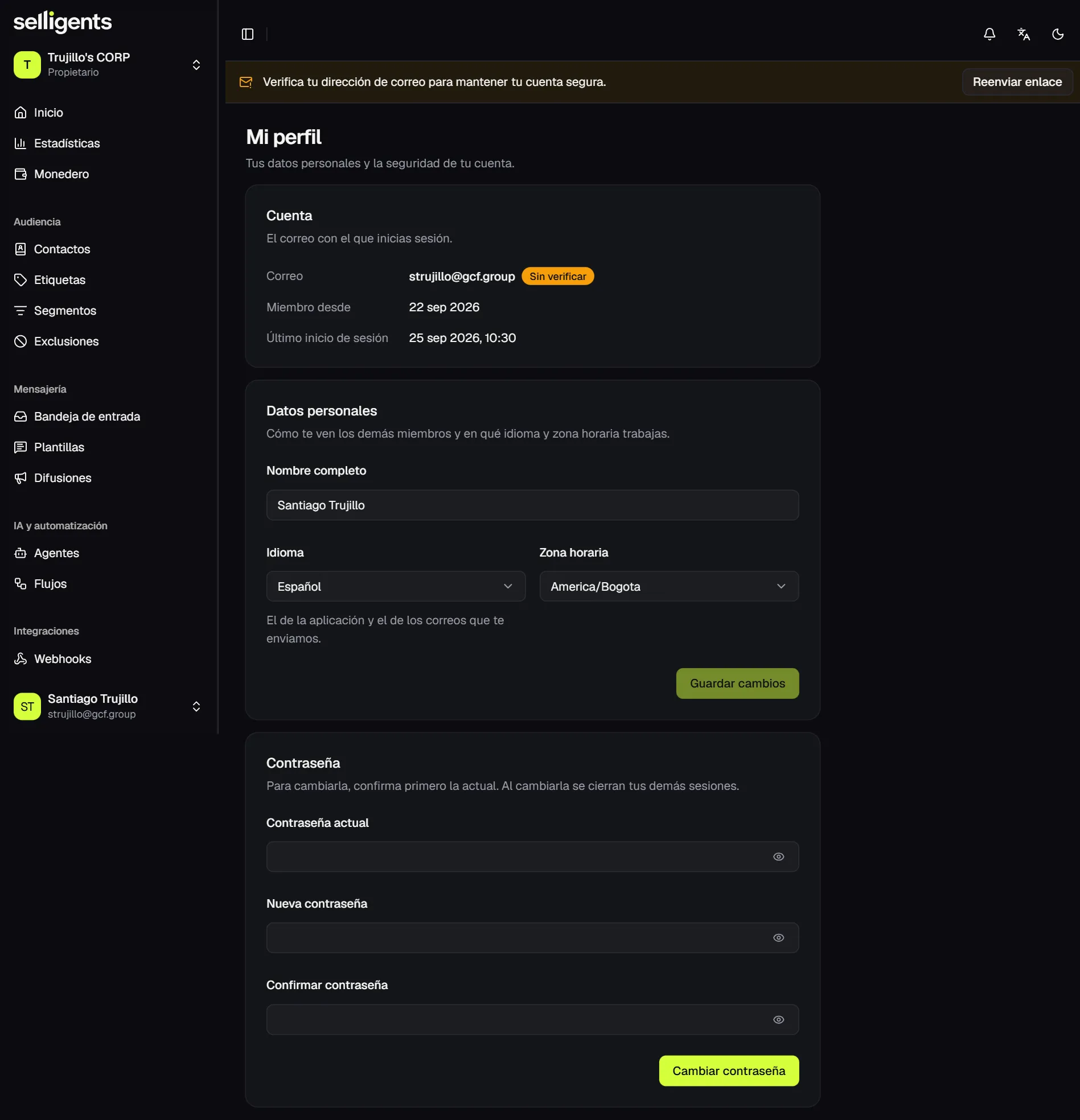Click the Mi perfil heading
Image resolution: width=1080 pixels, height=1120 pixels.
tap(284, 137)
